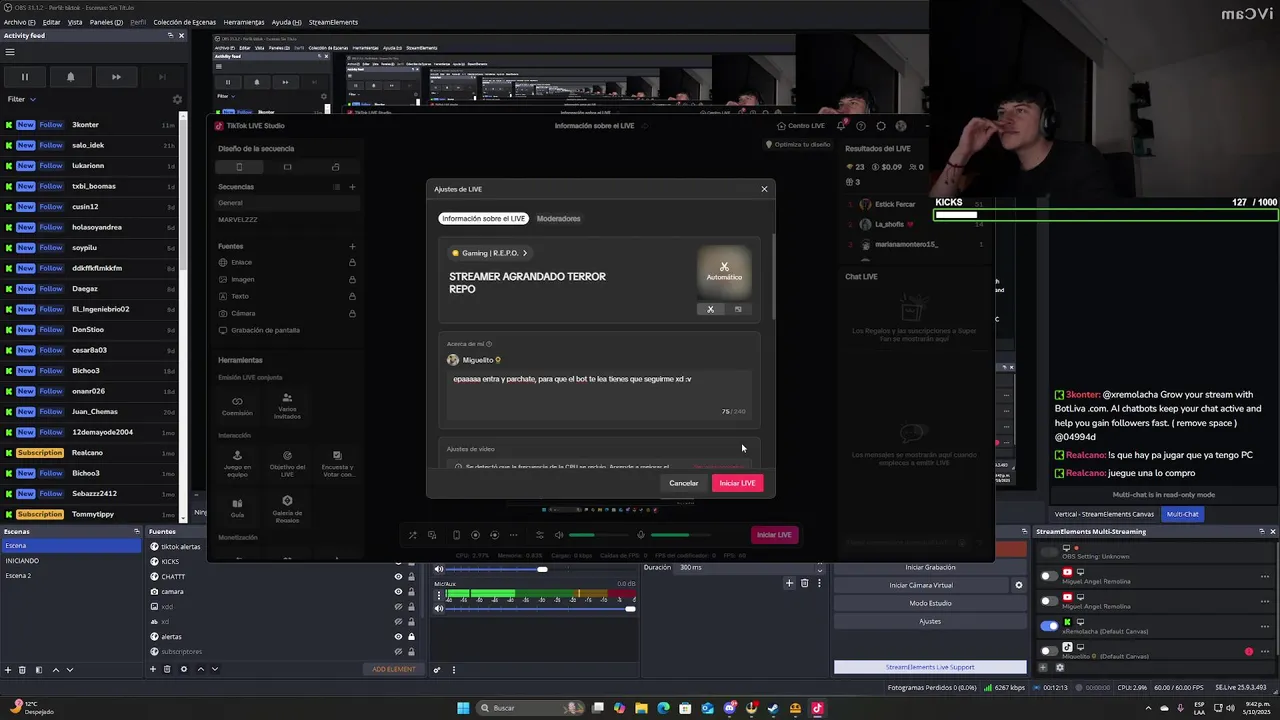
Task: Open Activity feed hamburger menu
Action: click(x=10, y=52)
